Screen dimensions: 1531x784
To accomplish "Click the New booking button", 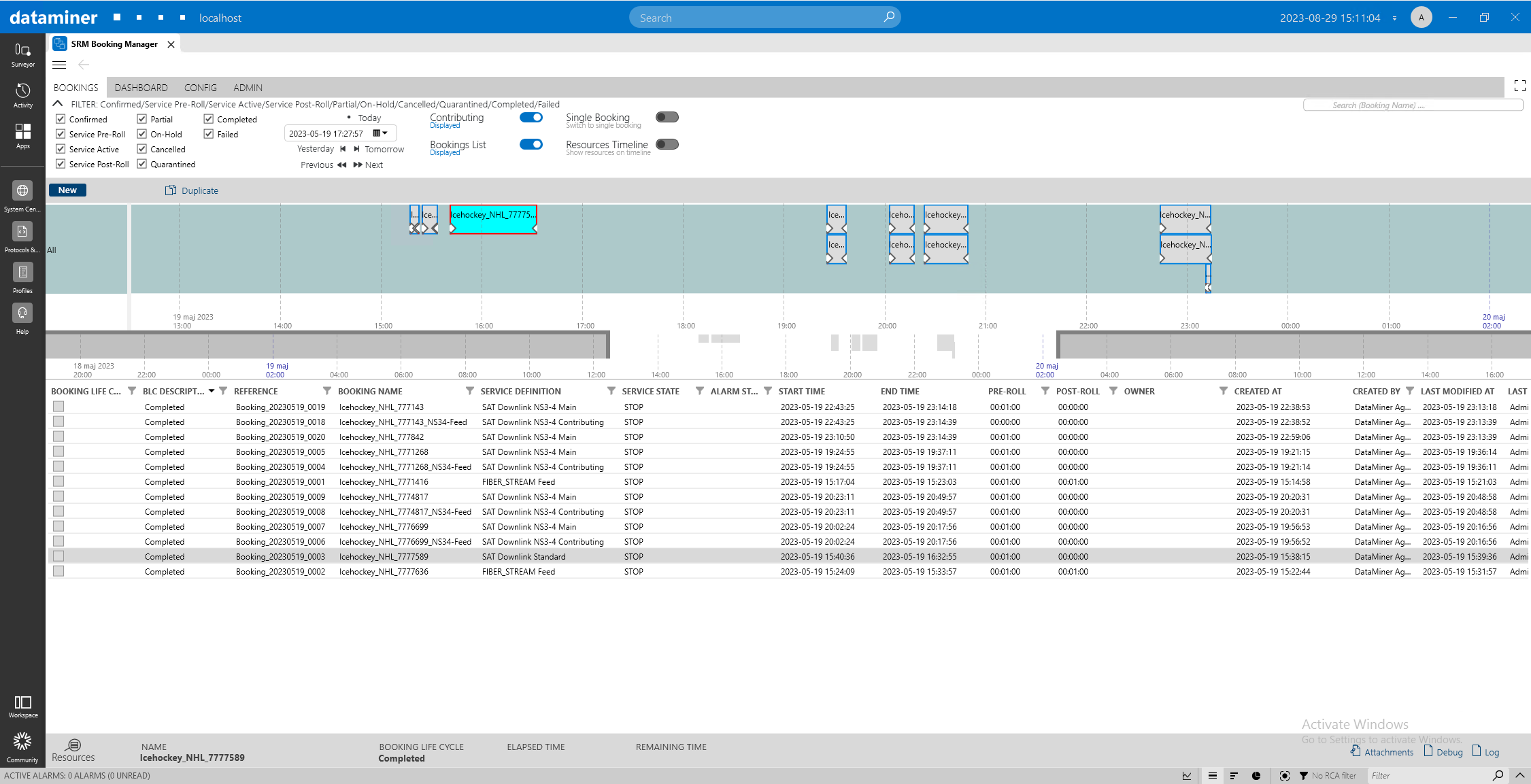I will point(67,190).
